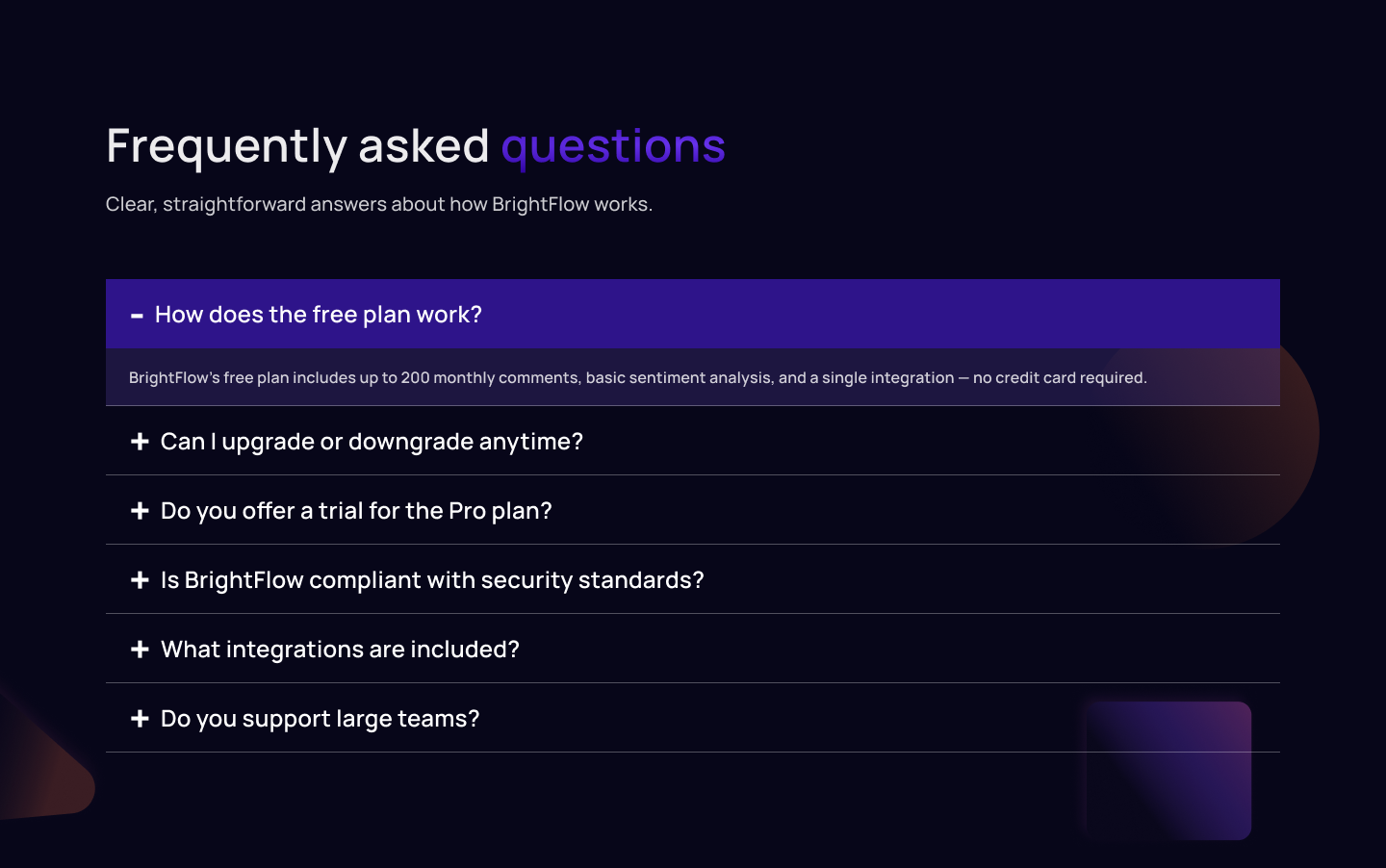Click the plus icon beside upgrade question

pyautogui.click(x=140, y=441)
